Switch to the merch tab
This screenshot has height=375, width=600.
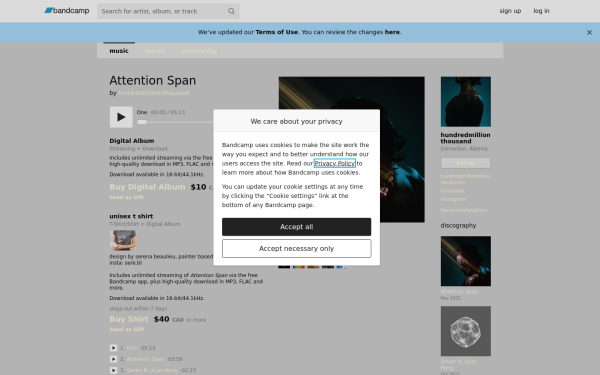(155, 51)
